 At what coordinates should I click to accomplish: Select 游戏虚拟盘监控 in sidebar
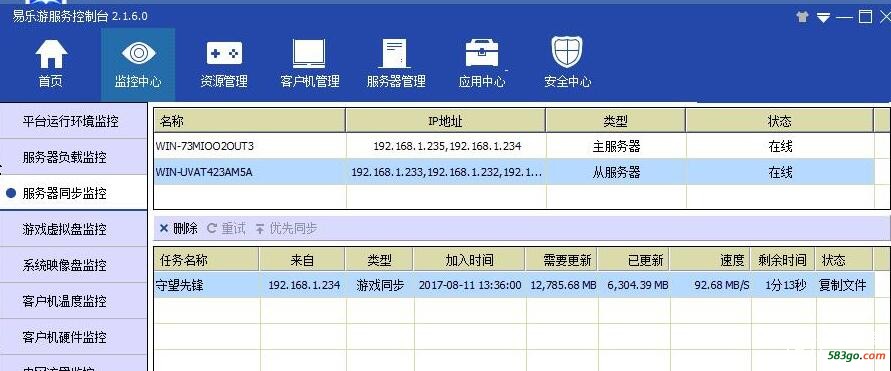pyautogui.click(x=73, y=229)
